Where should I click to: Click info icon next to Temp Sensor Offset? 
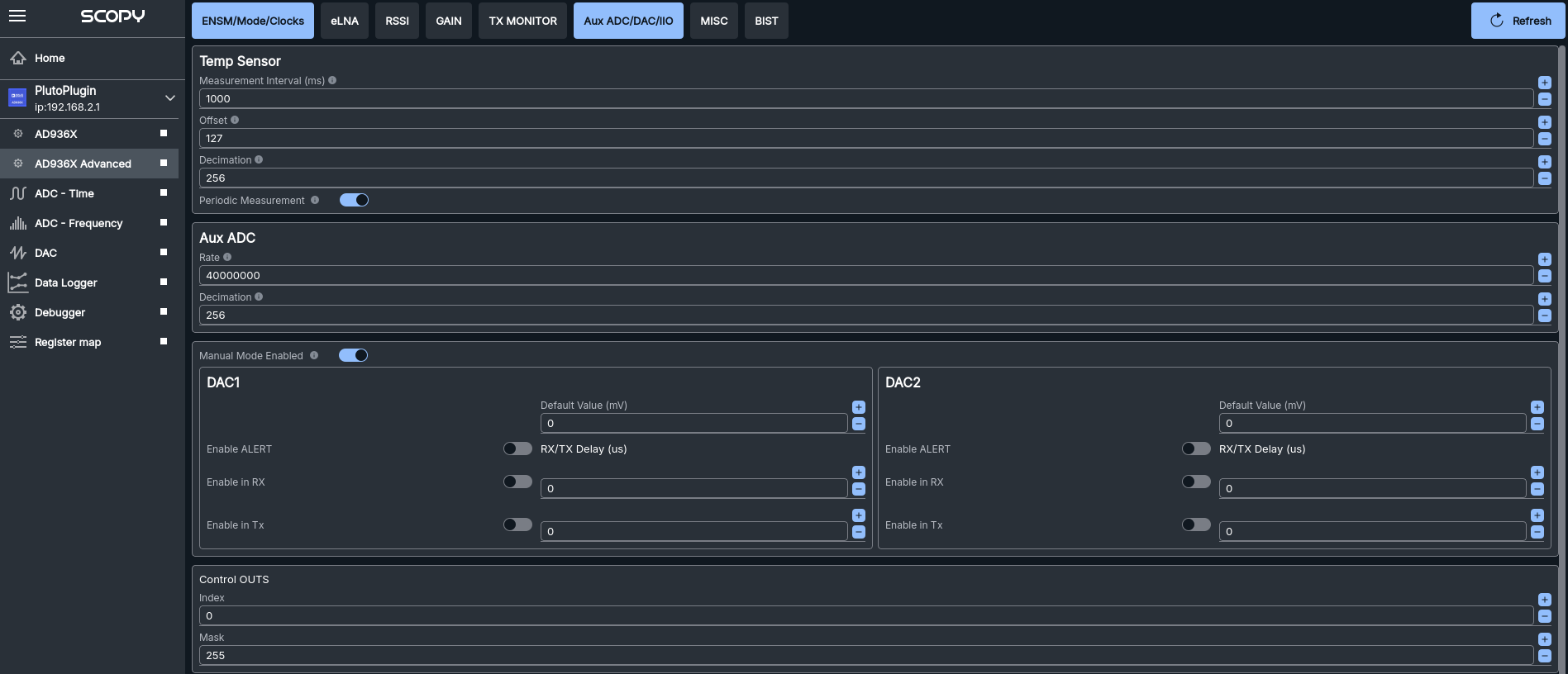[235, 120]
